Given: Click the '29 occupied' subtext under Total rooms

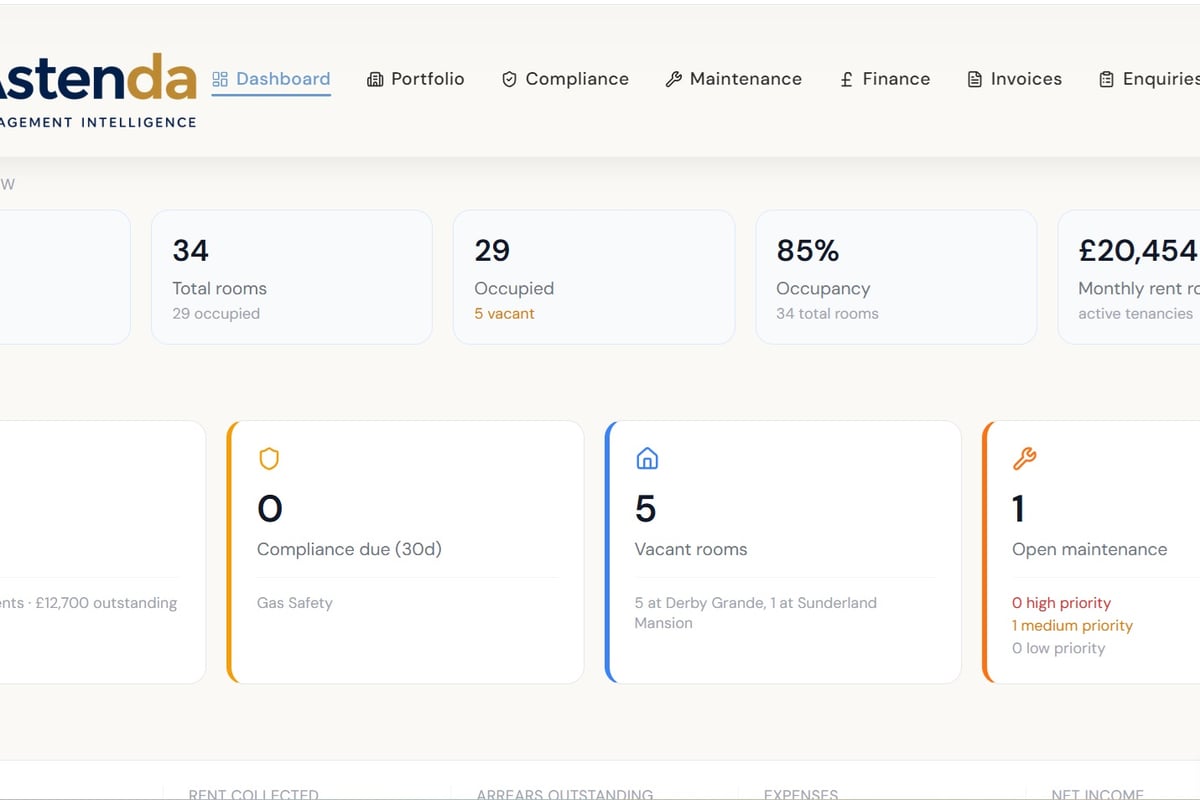Looking at the screenshot, I should click(216, 314).
